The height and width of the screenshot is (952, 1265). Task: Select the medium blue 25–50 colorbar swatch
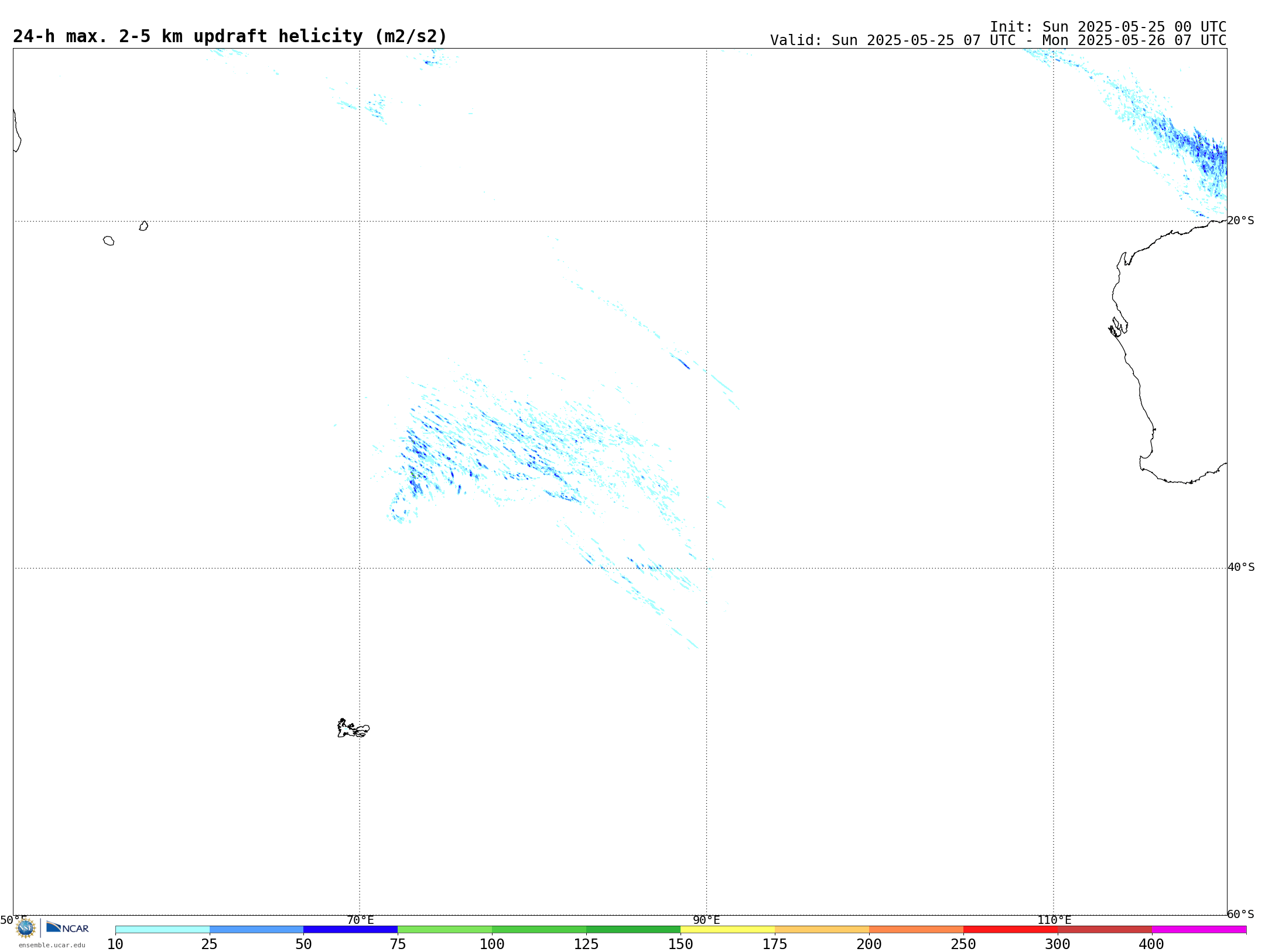(x=257, y=929)
